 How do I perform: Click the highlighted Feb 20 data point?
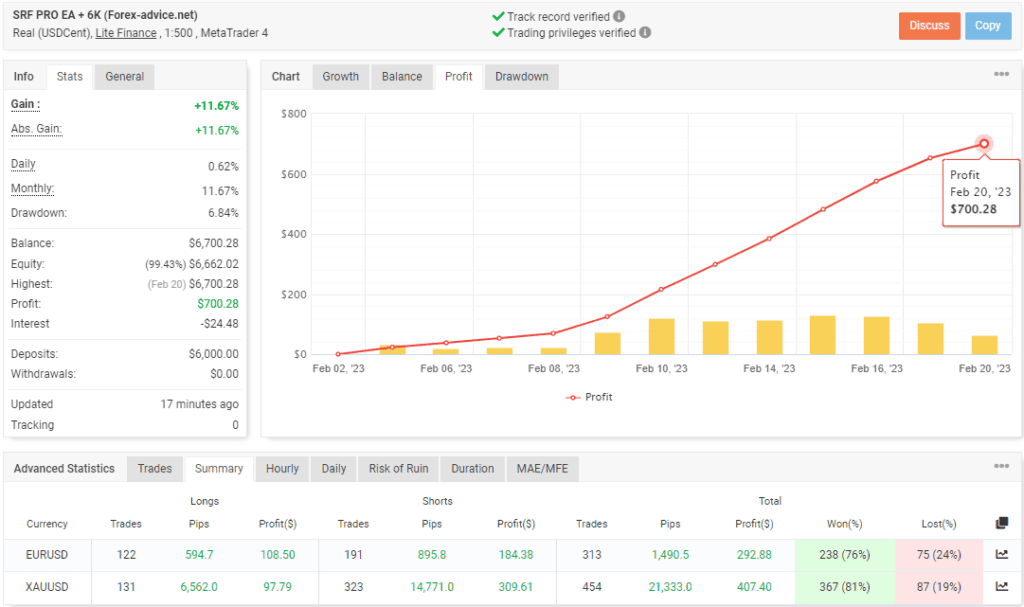(x=983, y=143)
